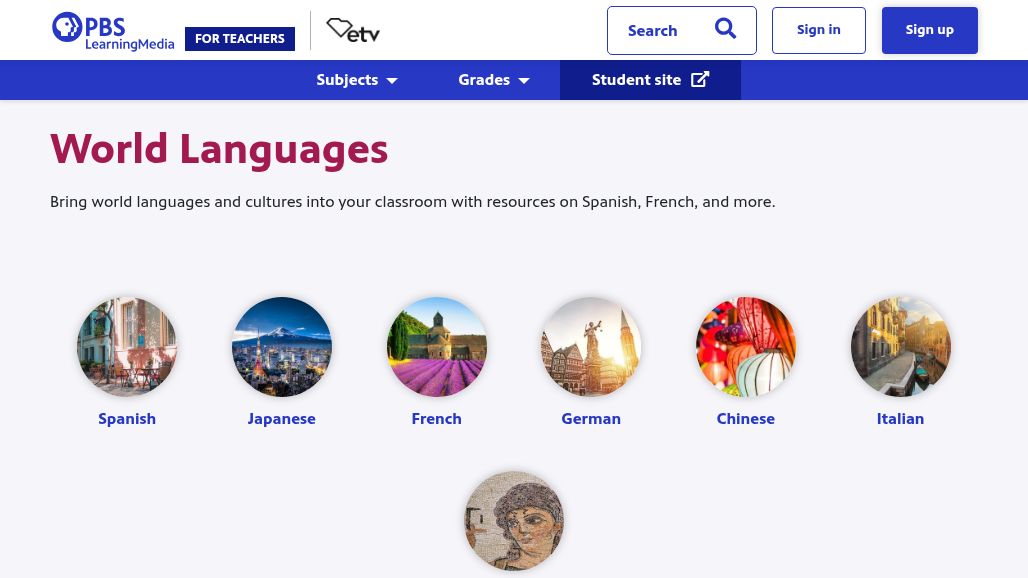Screen dimensions: 1028x578
Task: Select the German town square image
Action: point(591,347)
